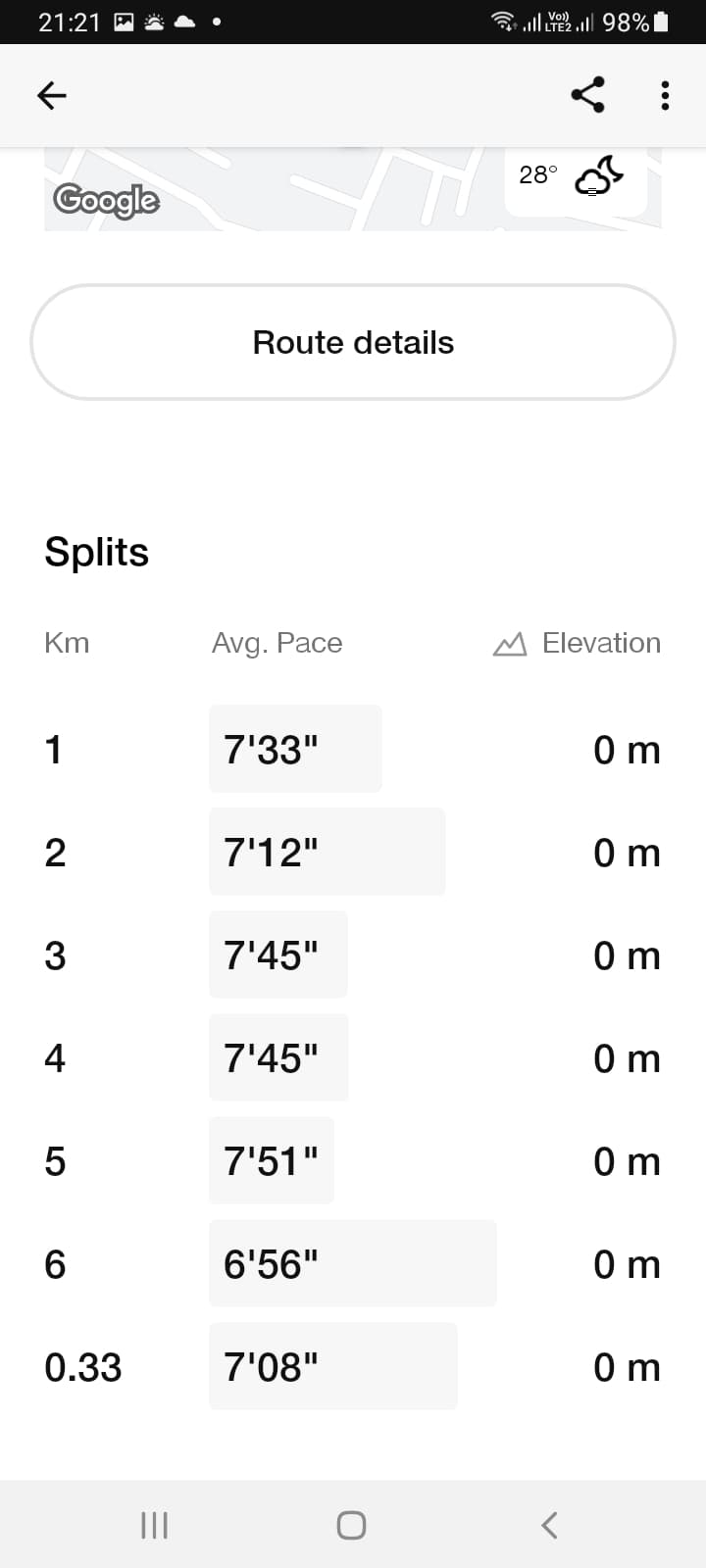Tap the Km column header
Image resolution: width=706 pixels, height=1568 pixels.
pos(67,643)
